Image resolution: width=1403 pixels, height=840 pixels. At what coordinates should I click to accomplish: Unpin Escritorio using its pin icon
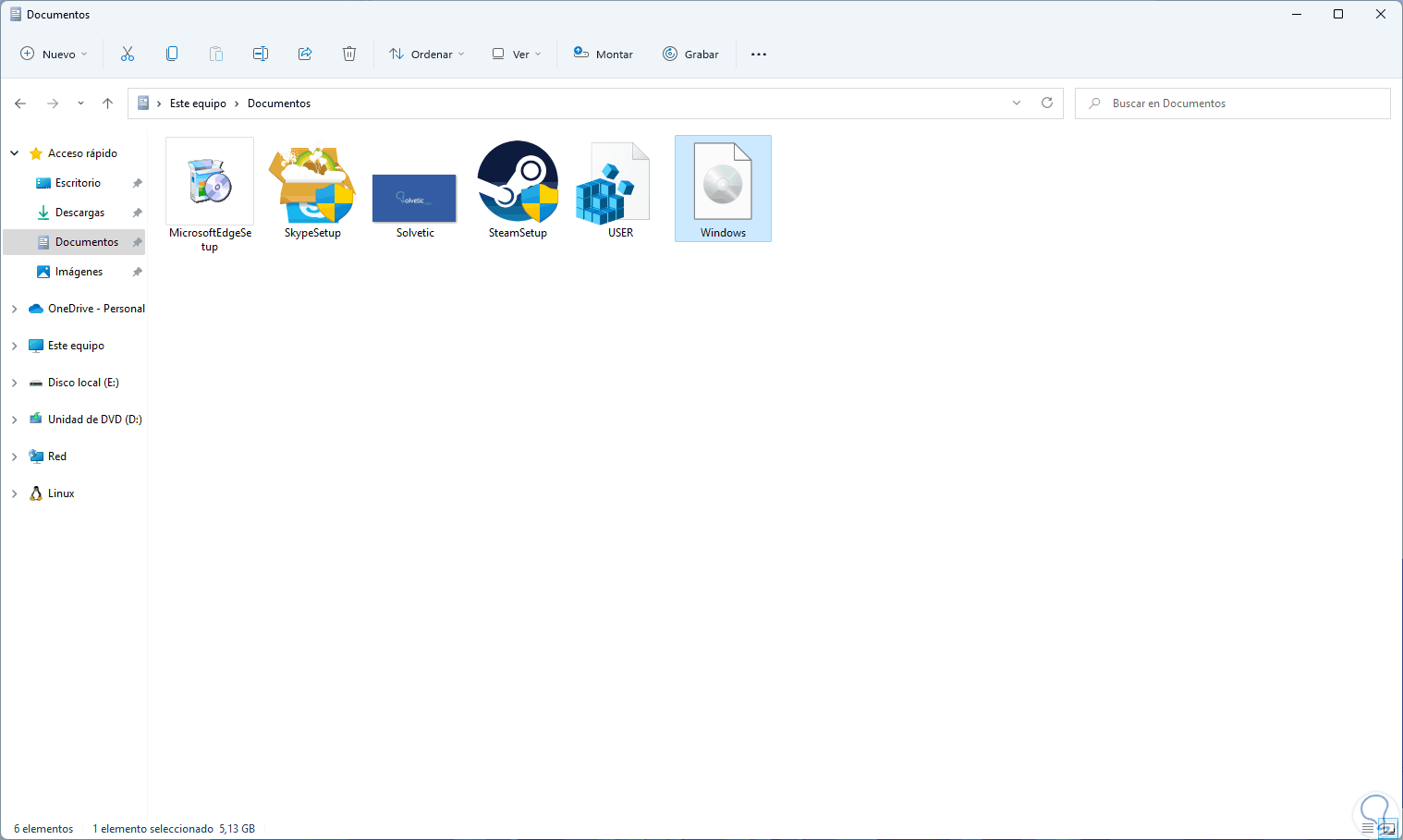point(137,183)
